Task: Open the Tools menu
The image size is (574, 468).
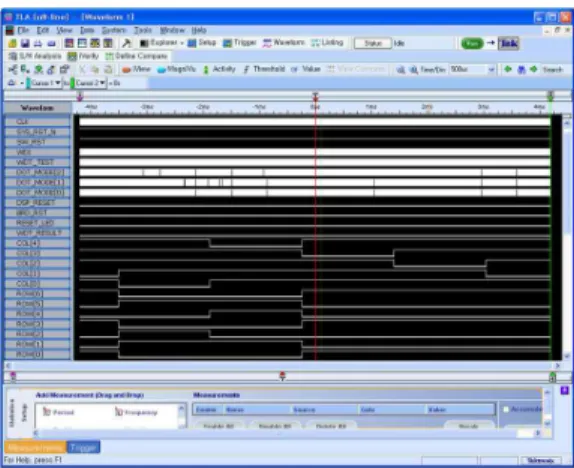Action: (x=143, y=30)
